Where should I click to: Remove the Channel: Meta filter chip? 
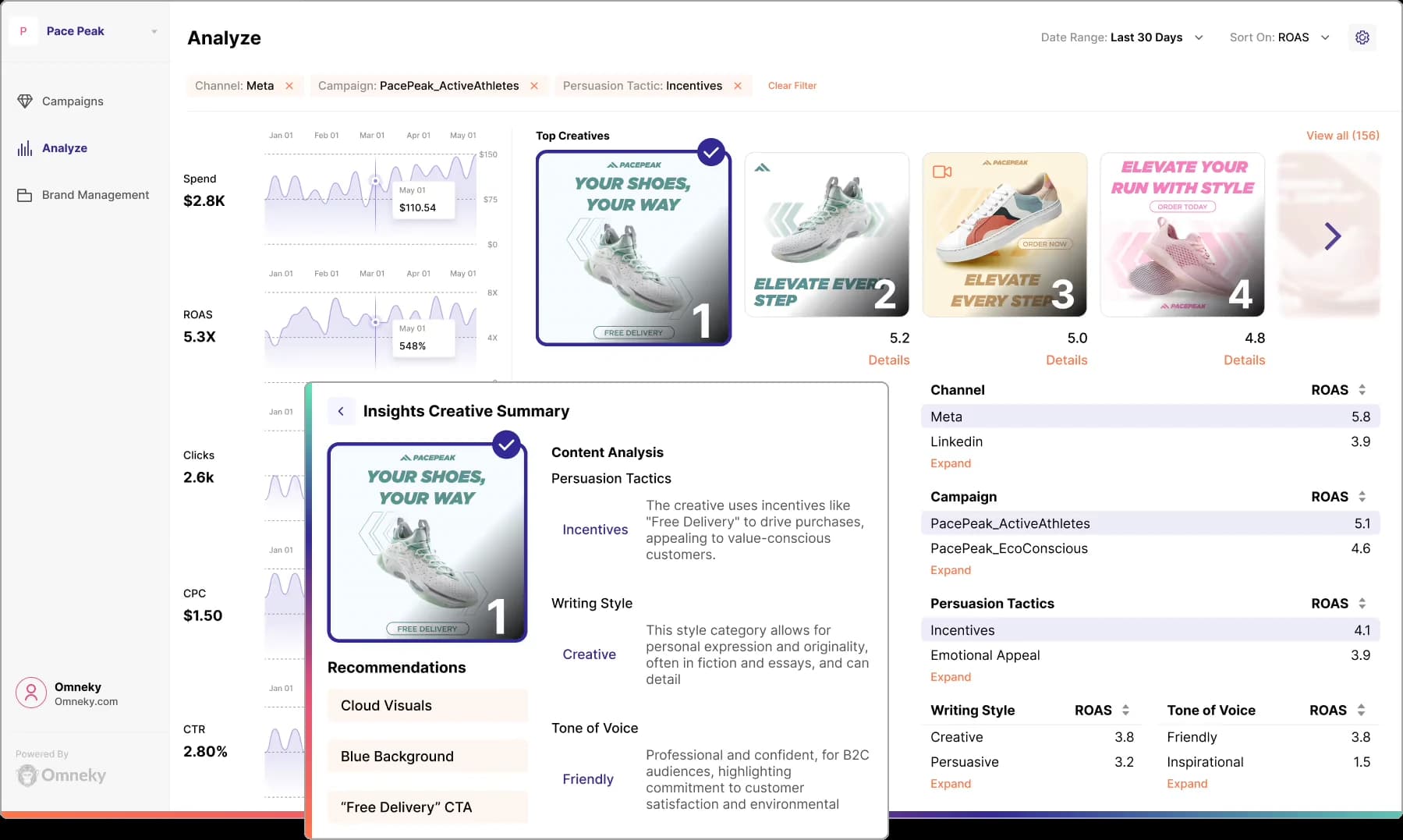[x=289, y=86]
